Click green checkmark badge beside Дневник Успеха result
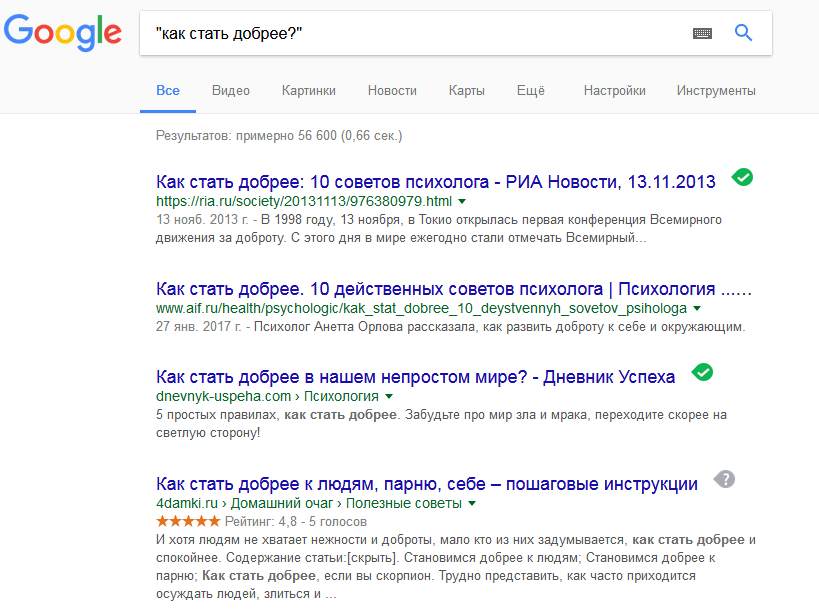Image resolution: width=819 pixels, height=614 pixels. (702, 372)
